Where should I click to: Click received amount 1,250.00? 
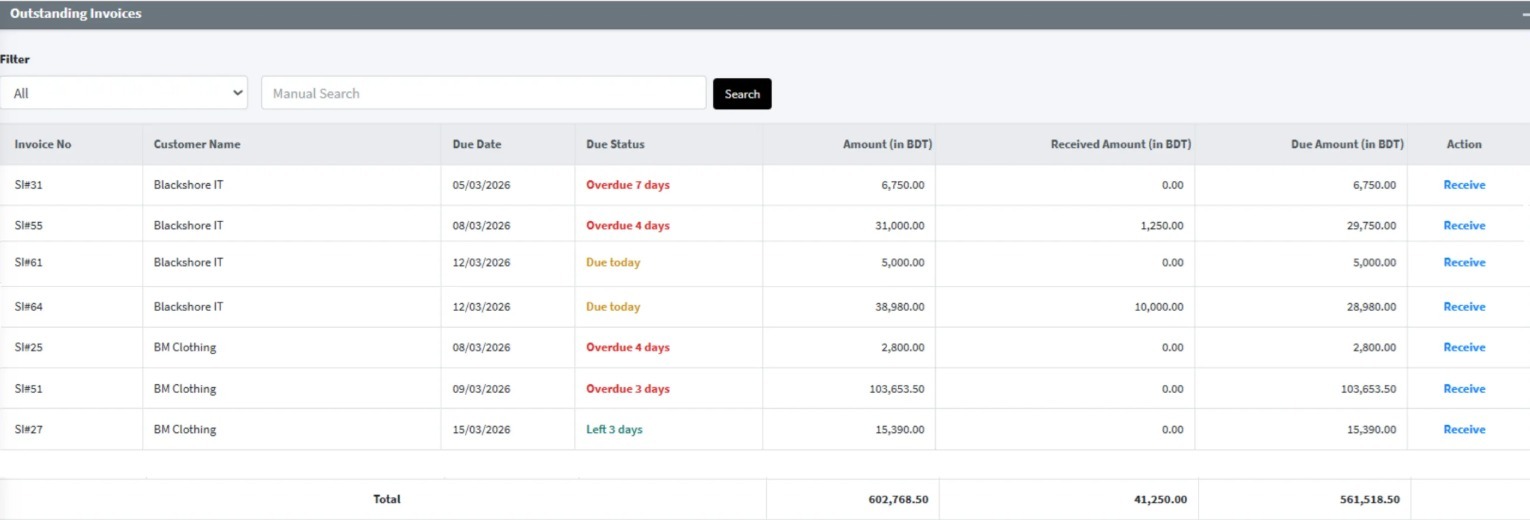(1162, 226)
